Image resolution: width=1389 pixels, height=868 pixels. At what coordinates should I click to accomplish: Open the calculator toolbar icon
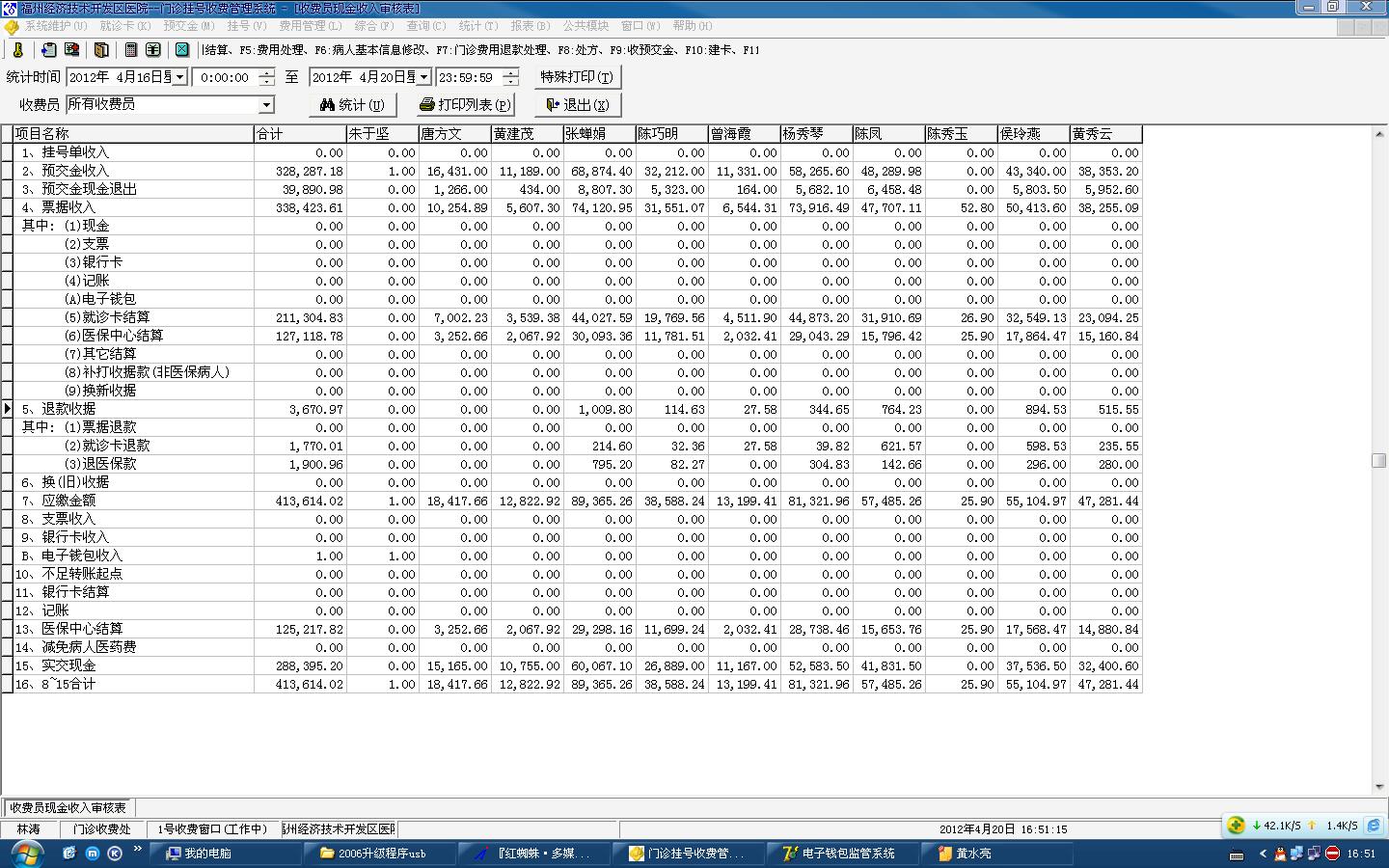tap(131, 50)
